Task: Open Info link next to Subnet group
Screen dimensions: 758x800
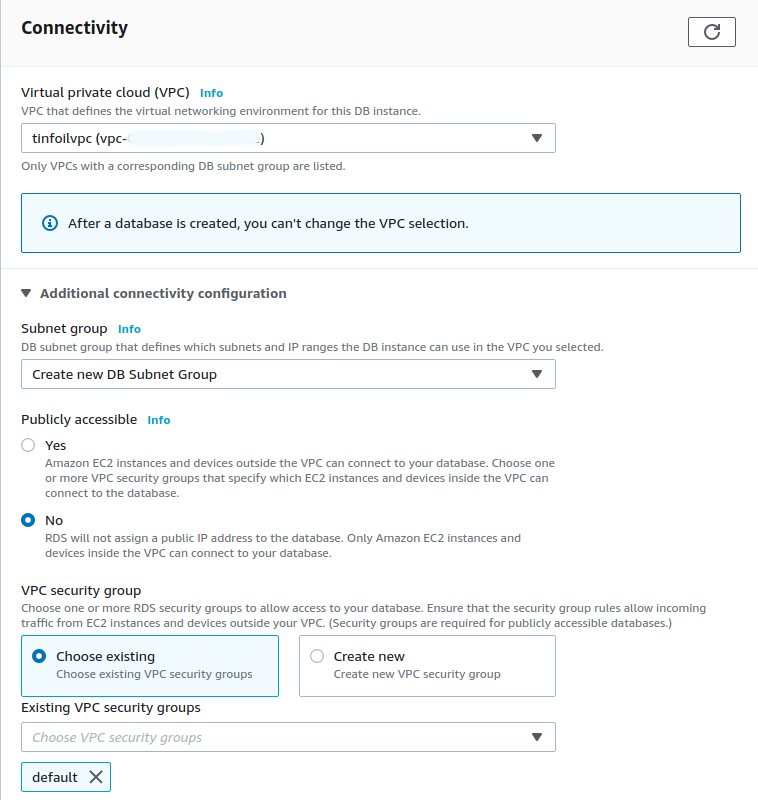Action: [x=129, y=328]
